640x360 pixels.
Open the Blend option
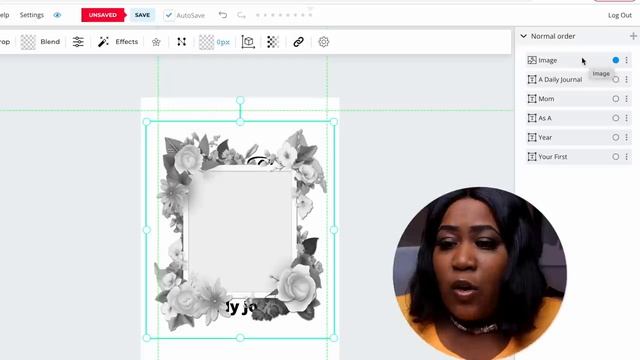coord(50,42)
